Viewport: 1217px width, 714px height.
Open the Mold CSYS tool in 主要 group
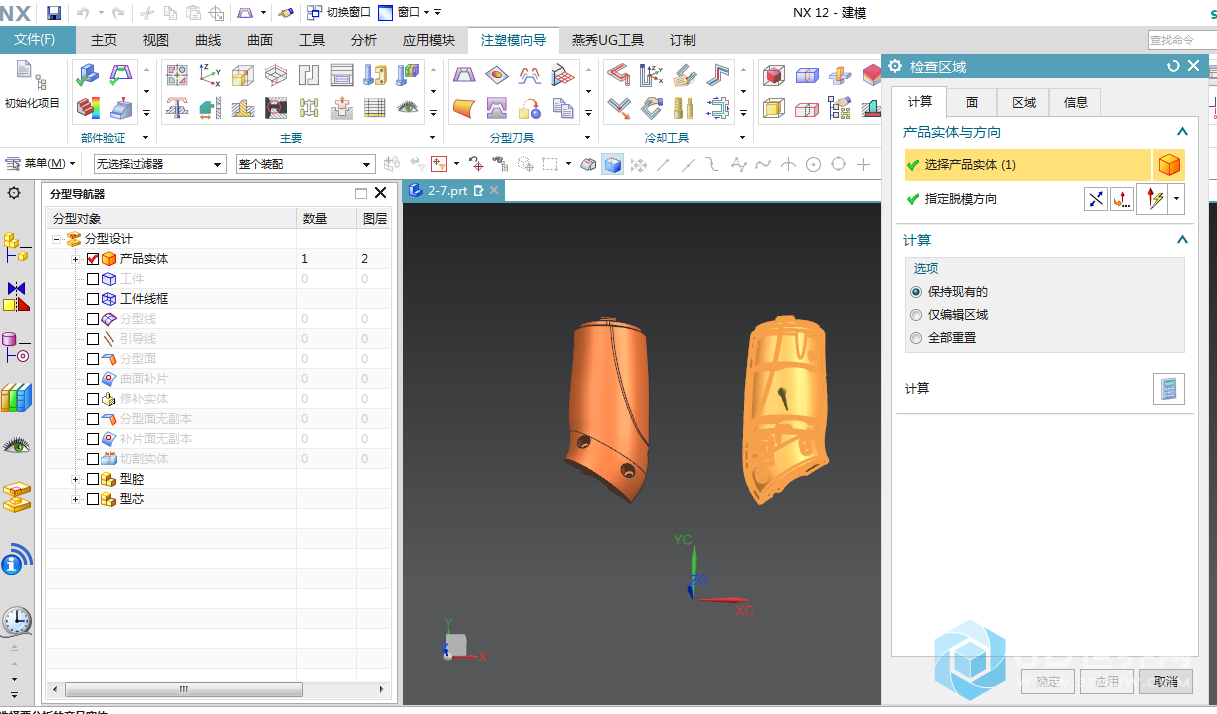[210, 75]
